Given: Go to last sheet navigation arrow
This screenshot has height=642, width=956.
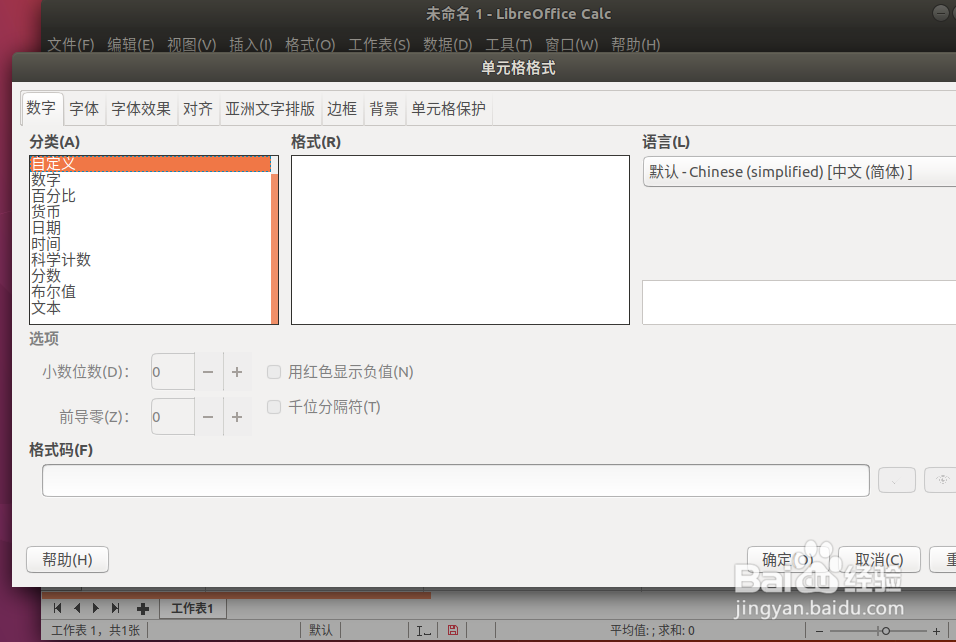Looking at the screenshot, I should 115,608.
